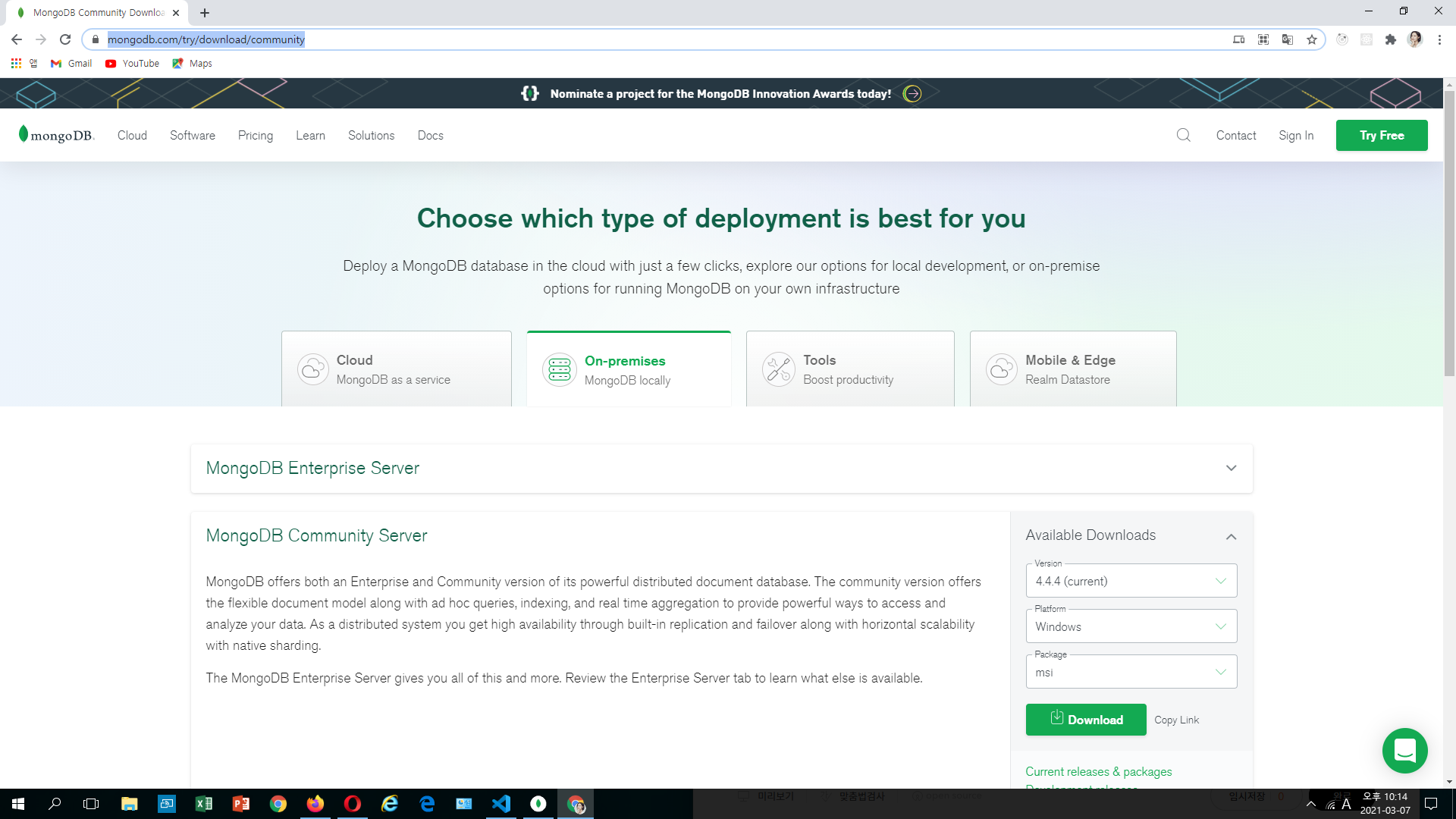The height and width of the screenshot is (819, 1456).
Task: Open the Gmail bookmark
Action: click(71, 63)
